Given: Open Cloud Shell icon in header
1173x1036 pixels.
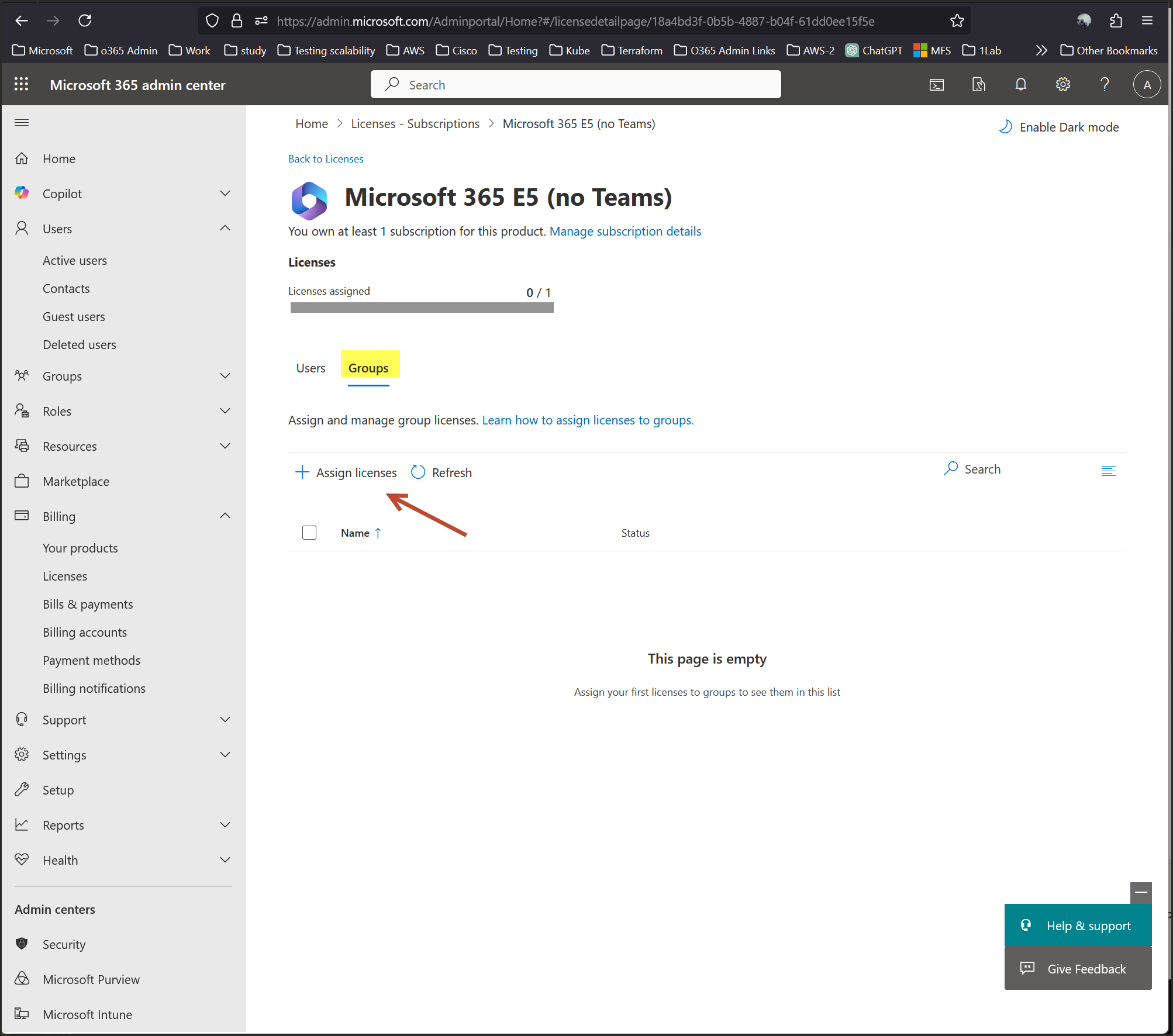Looking at the screenshot, I should pyautogui.click(x=937, y=85).
